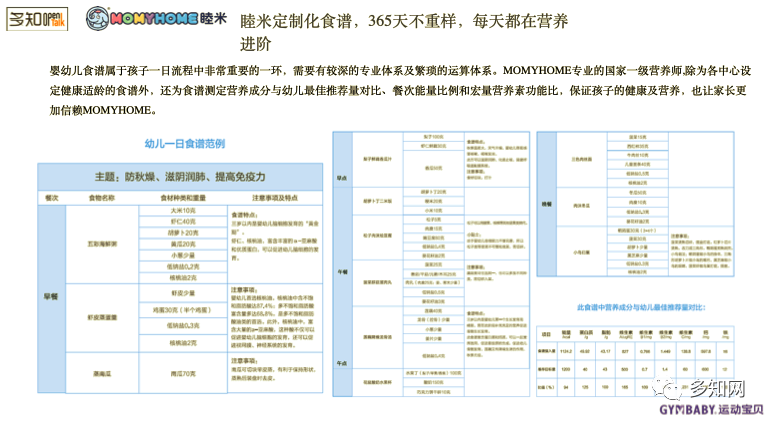Click the 低钠盐0.2克 ingredient cell
The width and height of the screenshot is (770, 422).
[x=183, y=267]
